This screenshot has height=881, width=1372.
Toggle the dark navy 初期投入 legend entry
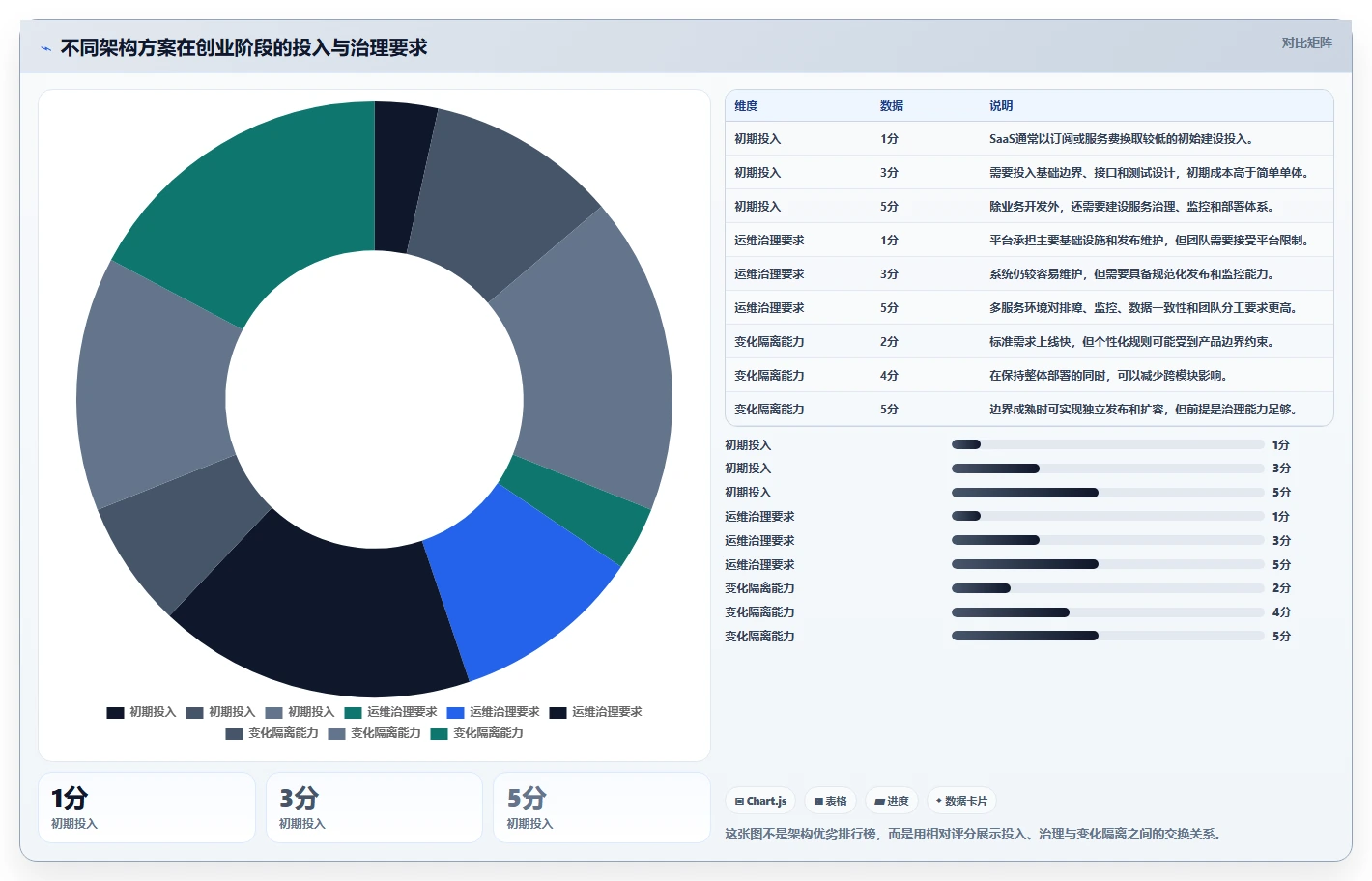(141, 712)
